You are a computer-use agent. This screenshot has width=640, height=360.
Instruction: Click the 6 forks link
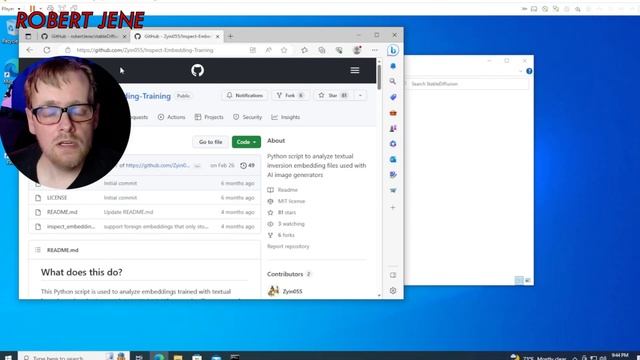coord(286,235)
